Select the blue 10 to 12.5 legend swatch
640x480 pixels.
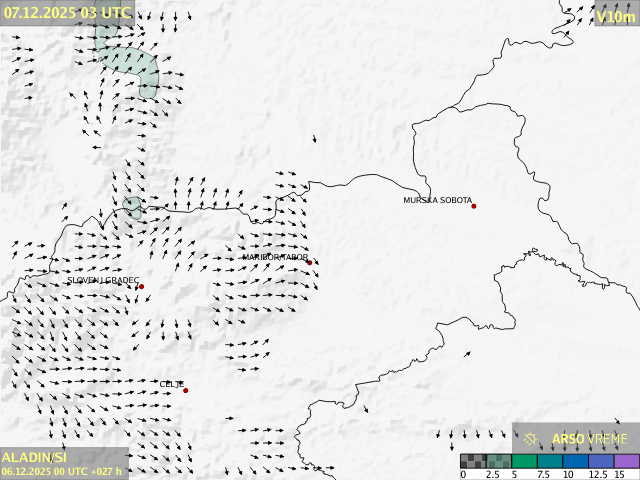click(x=576, y=461)
